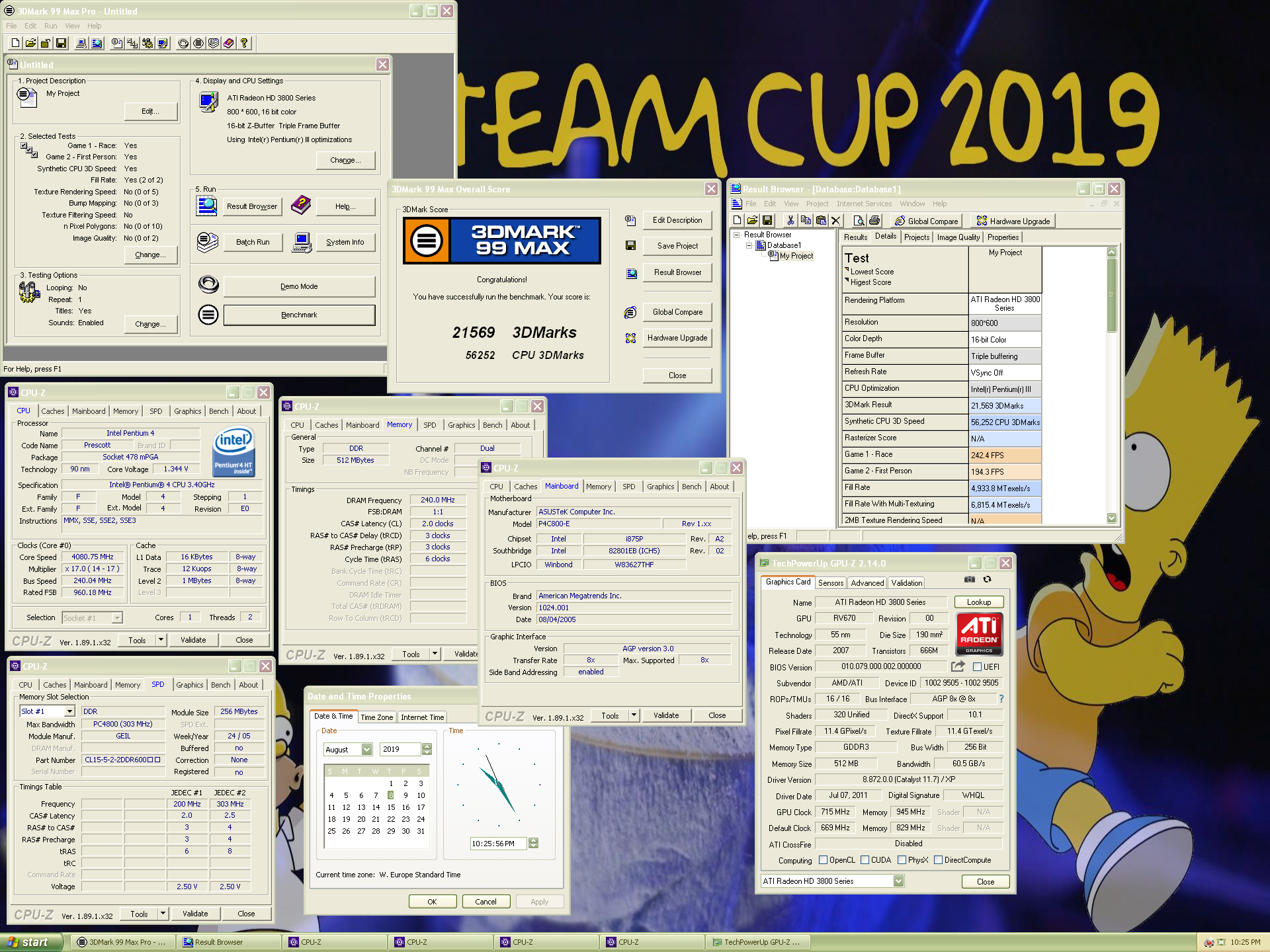Click the Project Description icon in 3DMark toolbar
This screenshot has height=952, width=1270.
[x=117, y=43]
